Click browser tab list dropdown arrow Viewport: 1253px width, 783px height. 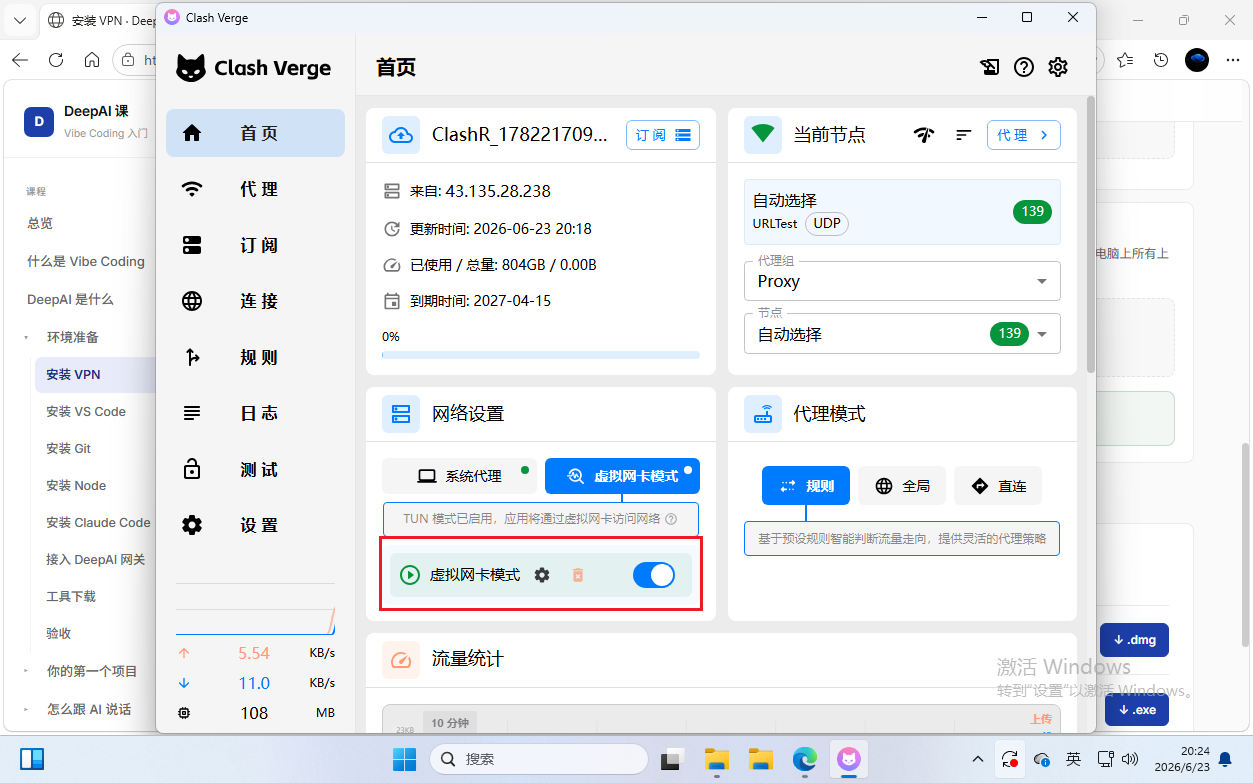tap(19, 19)
